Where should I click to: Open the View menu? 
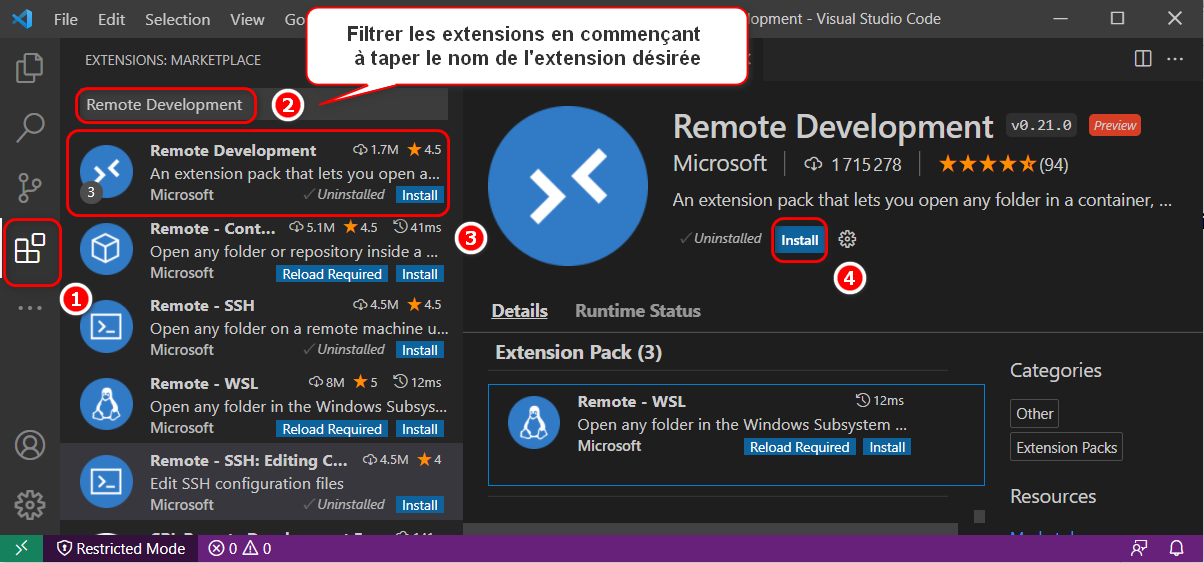point(247,19)
